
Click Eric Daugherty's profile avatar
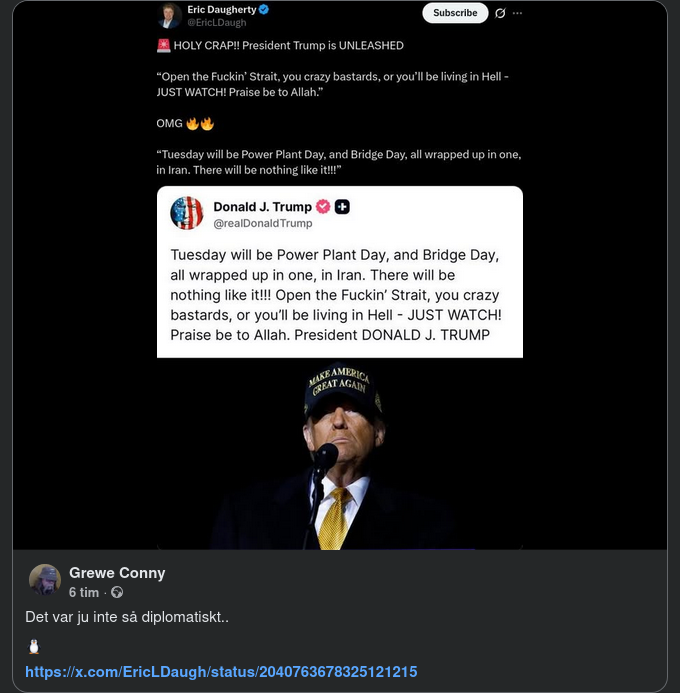(x=169, y=15)
